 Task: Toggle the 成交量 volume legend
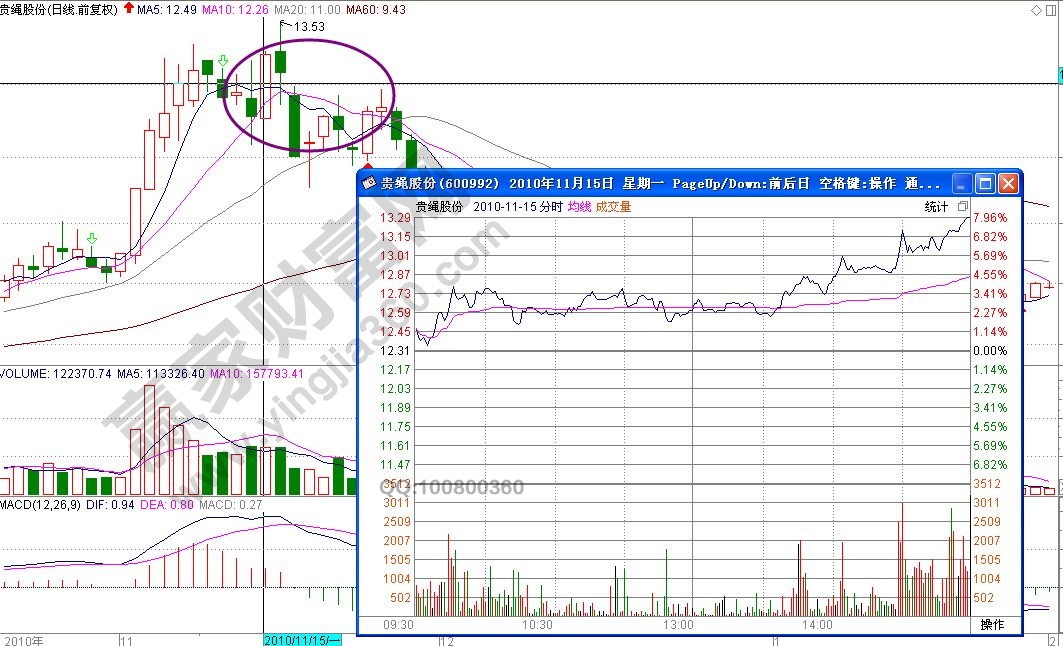point(613,206)
